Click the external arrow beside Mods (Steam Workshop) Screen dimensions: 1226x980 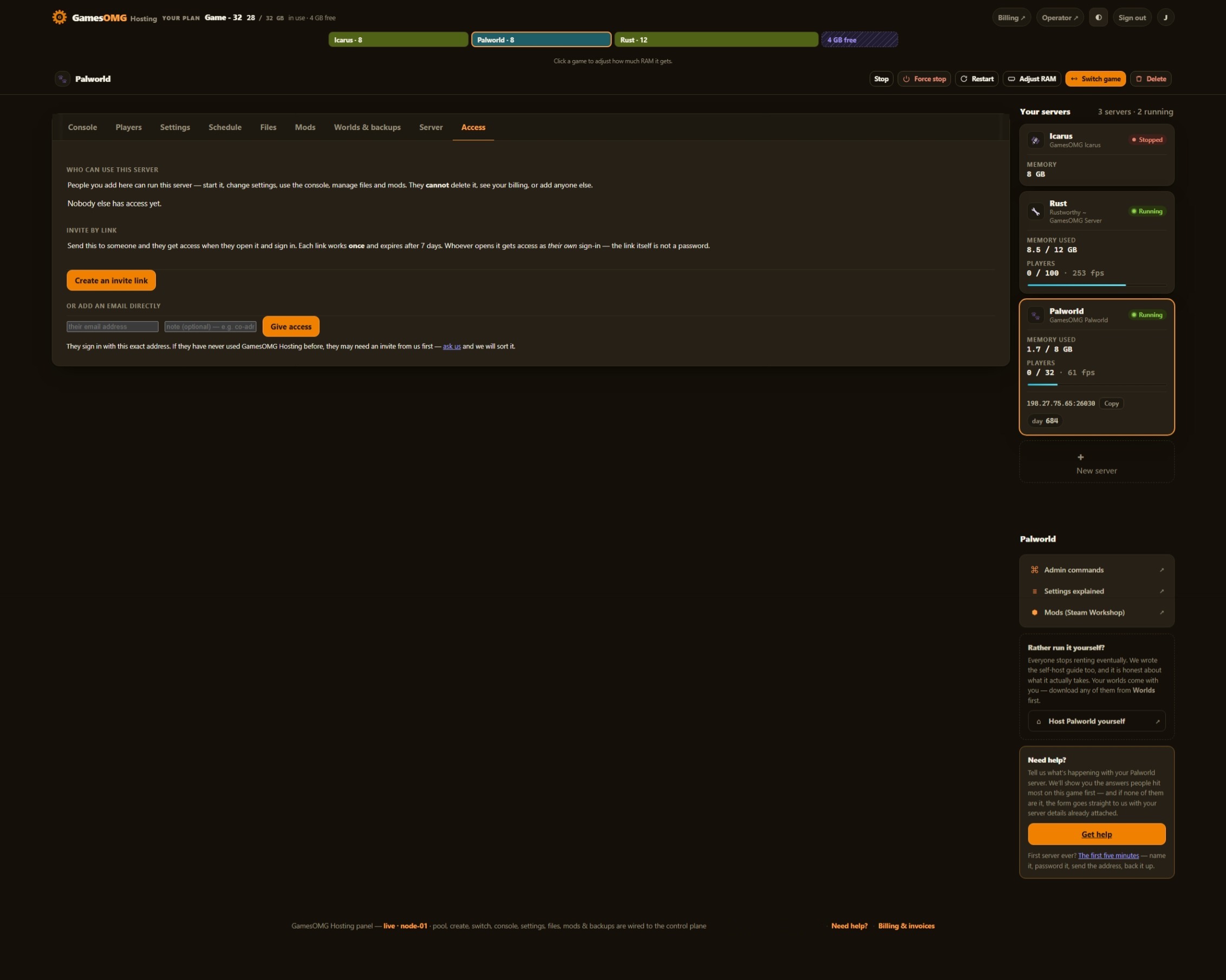[x=1162, y=612]
